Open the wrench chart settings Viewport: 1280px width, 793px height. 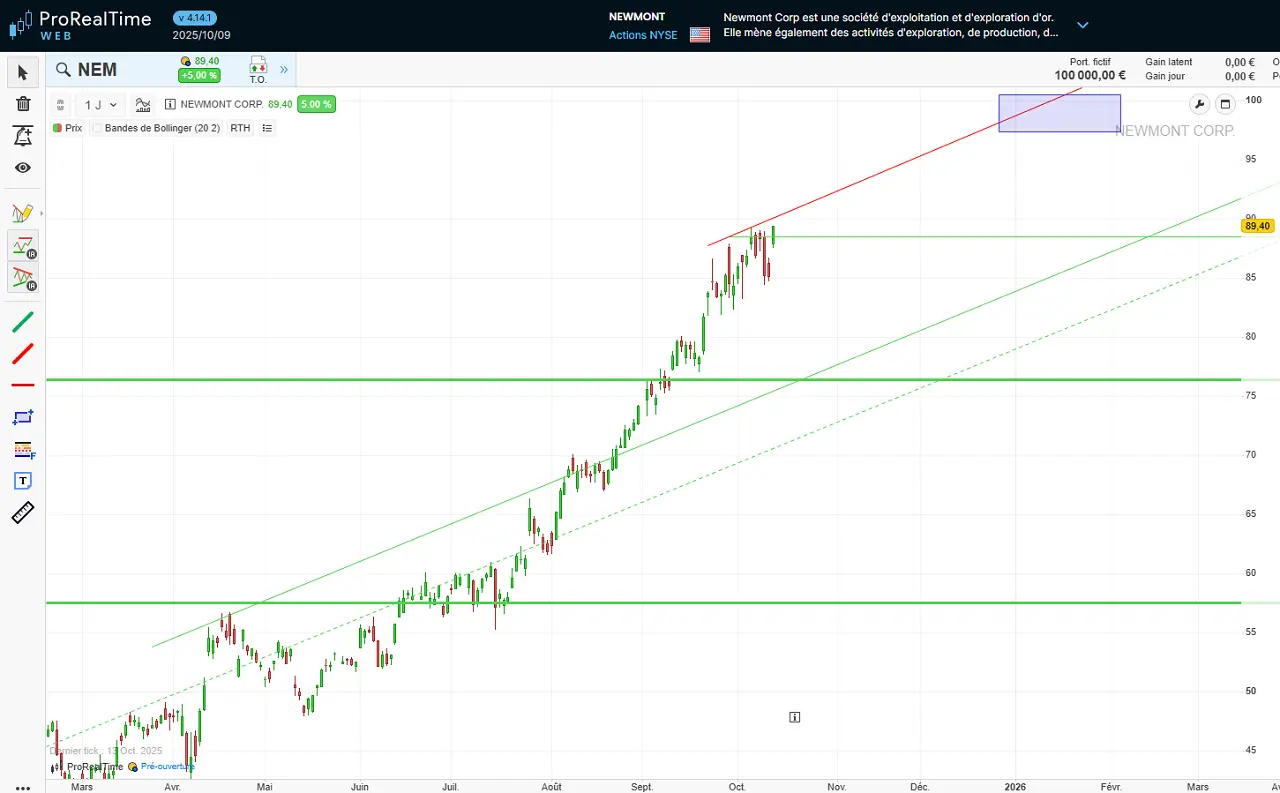click(1200, 104)
